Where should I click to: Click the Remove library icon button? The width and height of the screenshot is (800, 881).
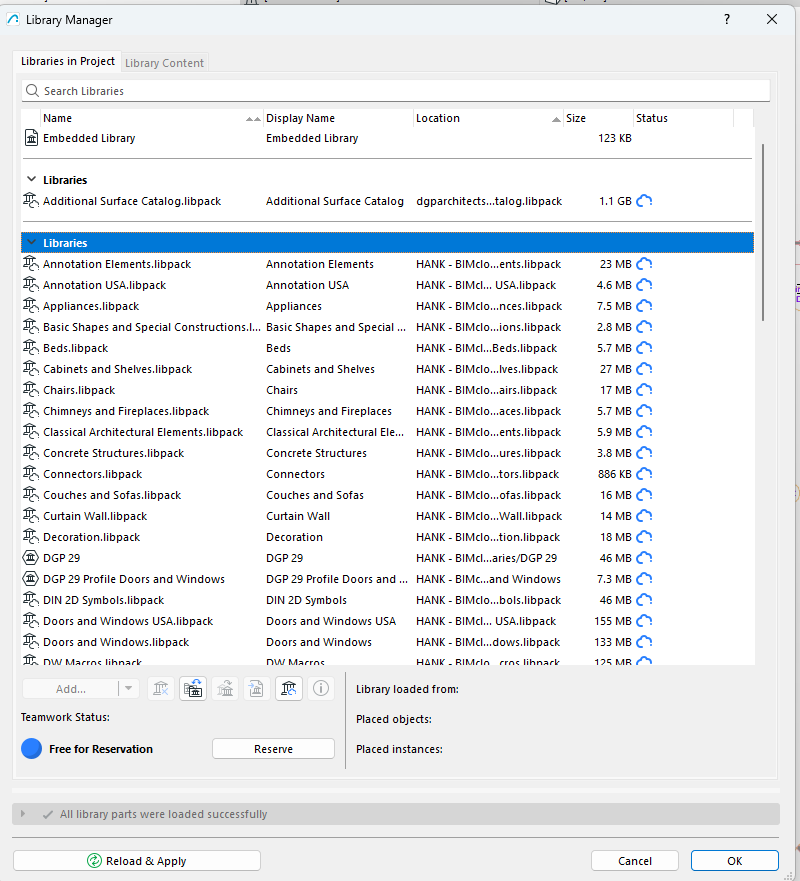pyautogui.click(x=161, y=688)
